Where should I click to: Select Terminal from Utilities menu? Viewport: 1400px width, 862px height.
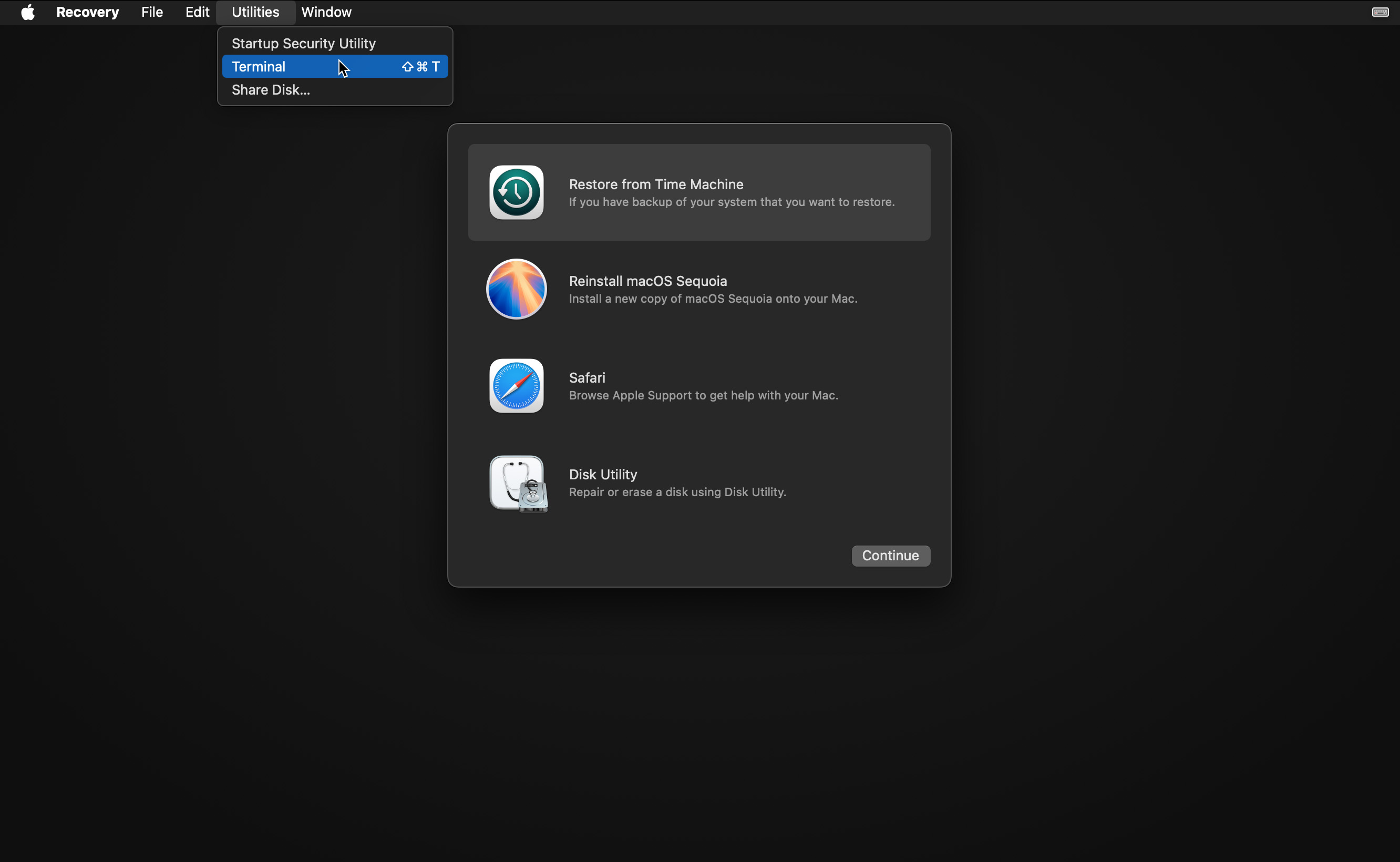pyautogui.click(x=258, y=66)
